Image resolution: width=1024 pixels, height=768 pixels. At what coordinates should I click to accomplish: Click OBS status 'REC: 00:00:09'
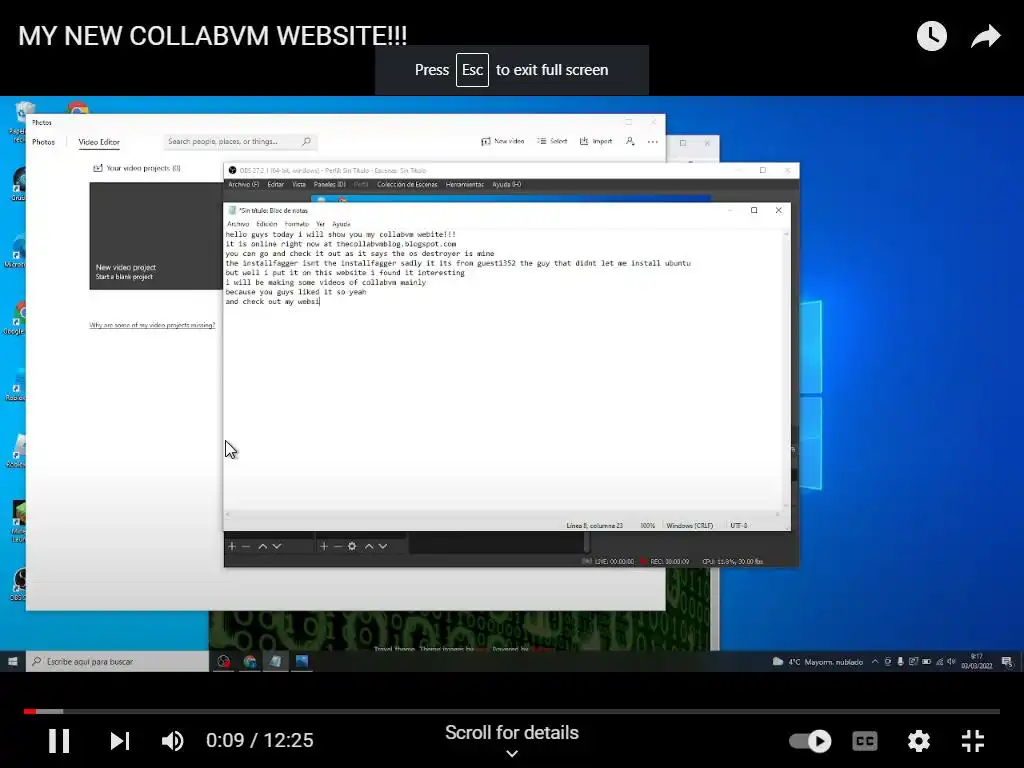[x=669, y=562]
